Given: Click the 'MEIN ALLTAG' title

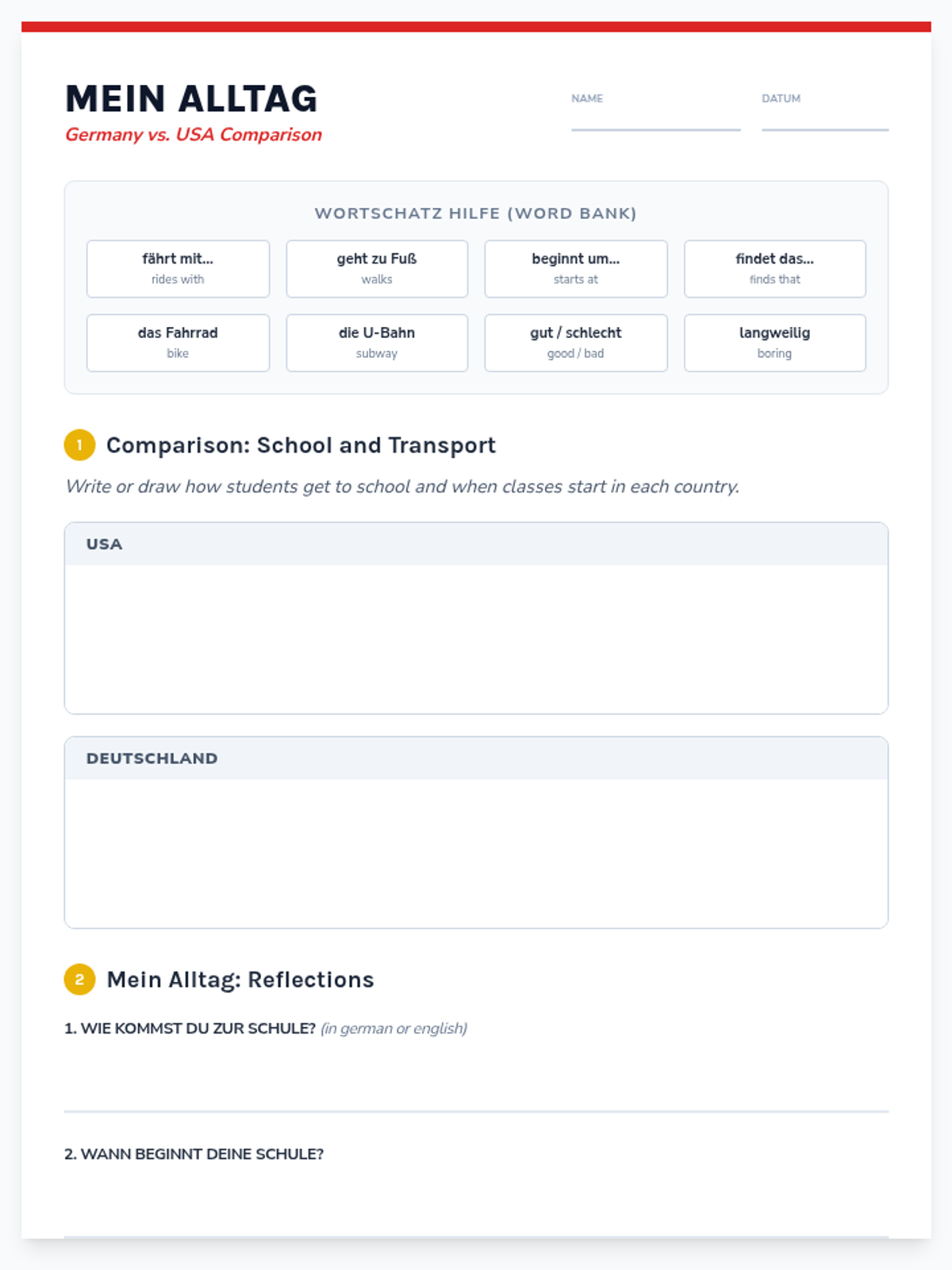Looking at the screenshot, I should (191, 99).
